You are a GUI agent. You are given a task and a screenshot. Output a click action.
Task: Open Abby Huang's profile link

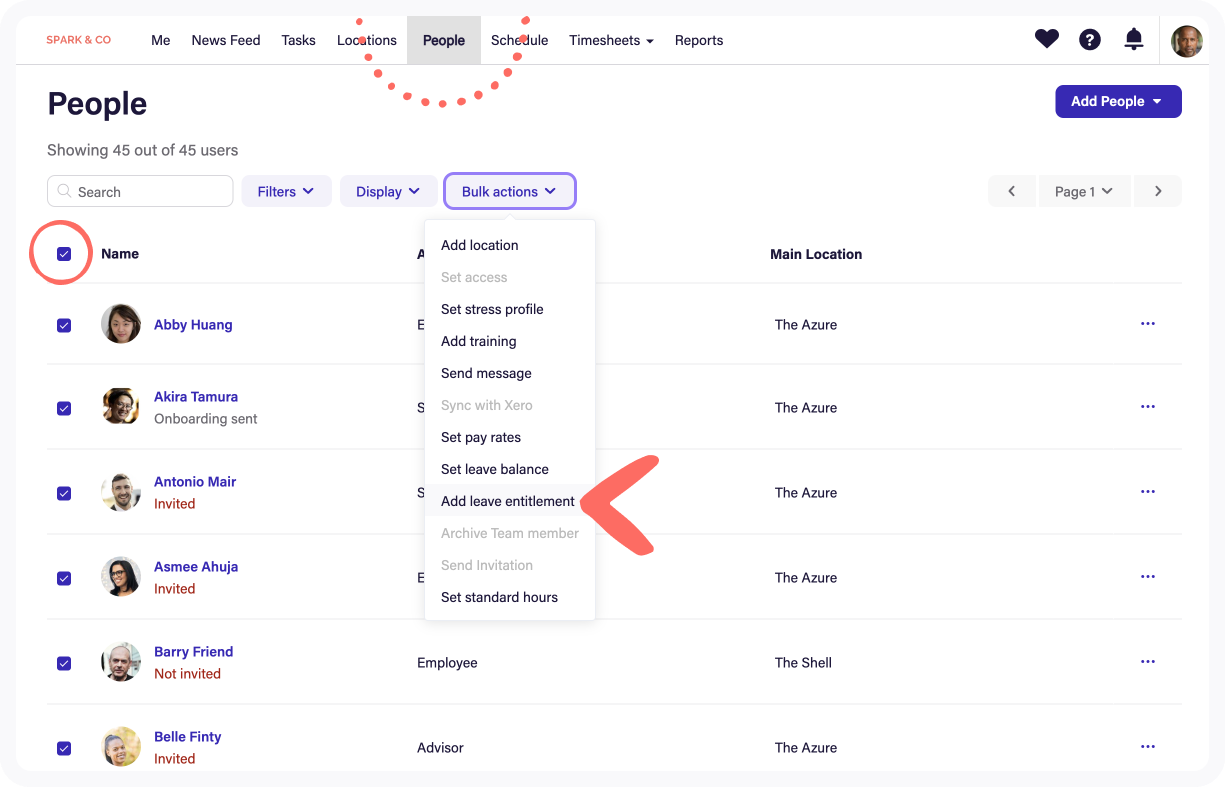(193, 324)
